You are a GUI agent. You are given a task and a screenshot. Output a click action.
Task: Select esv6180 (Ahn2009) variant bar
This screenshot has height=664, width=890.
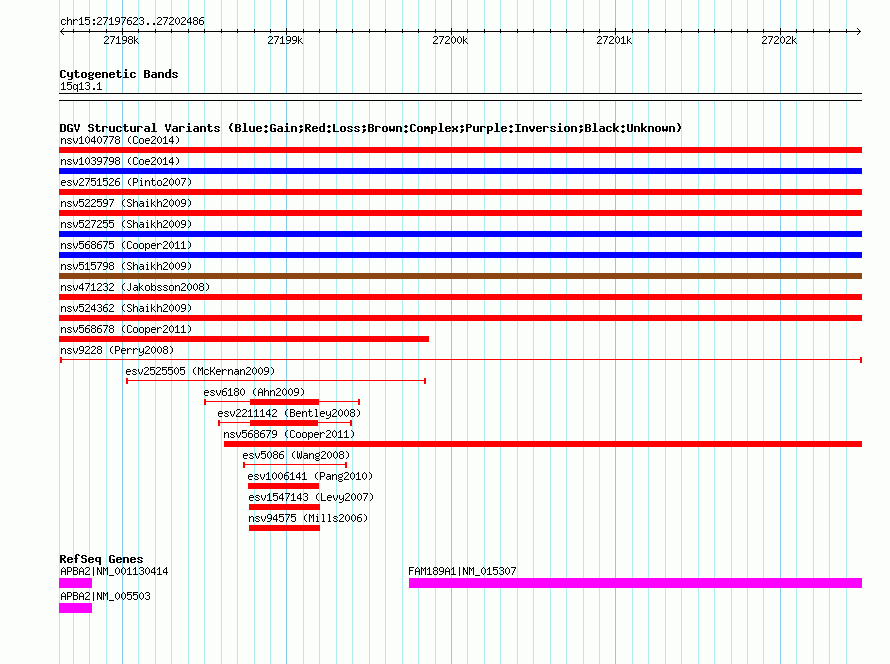click(x=282, y=402)
